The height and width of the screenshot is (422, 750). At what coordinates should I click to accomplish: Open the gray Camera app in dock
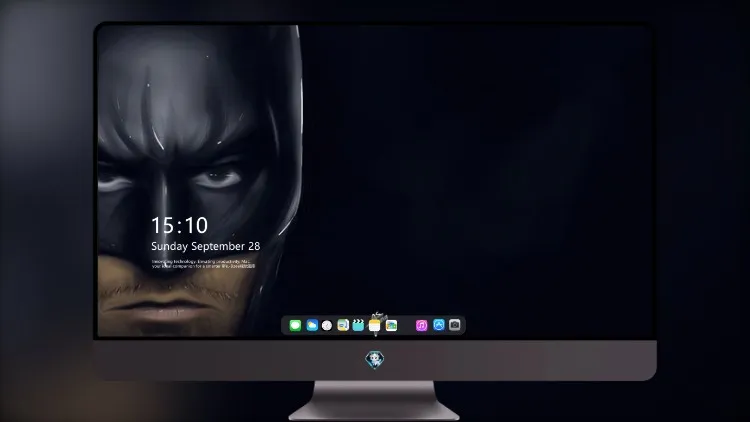tap(455, 325)
